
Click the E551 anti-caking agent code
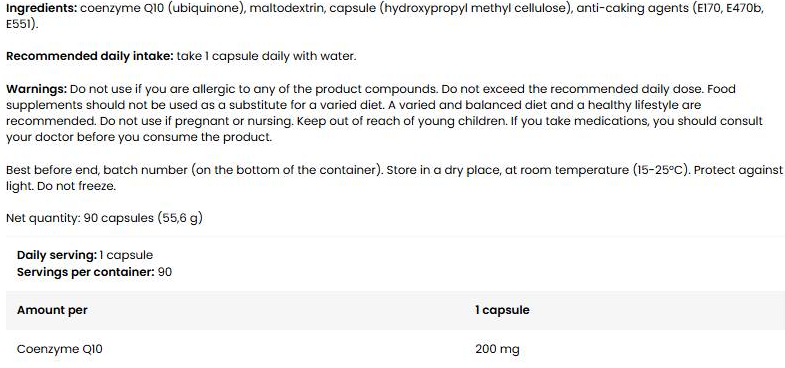[19, 25]
